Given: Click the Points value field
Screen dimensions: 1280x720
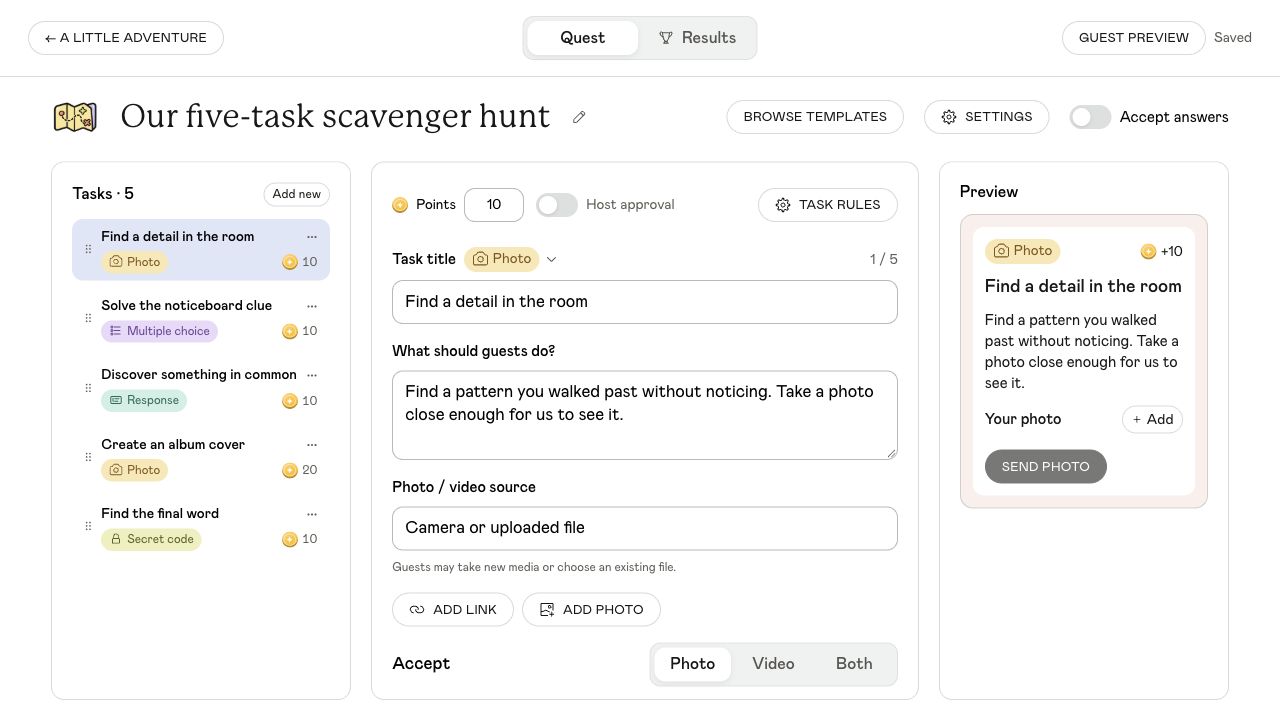Looking at the screenshot, I should [x=494, y=205].
